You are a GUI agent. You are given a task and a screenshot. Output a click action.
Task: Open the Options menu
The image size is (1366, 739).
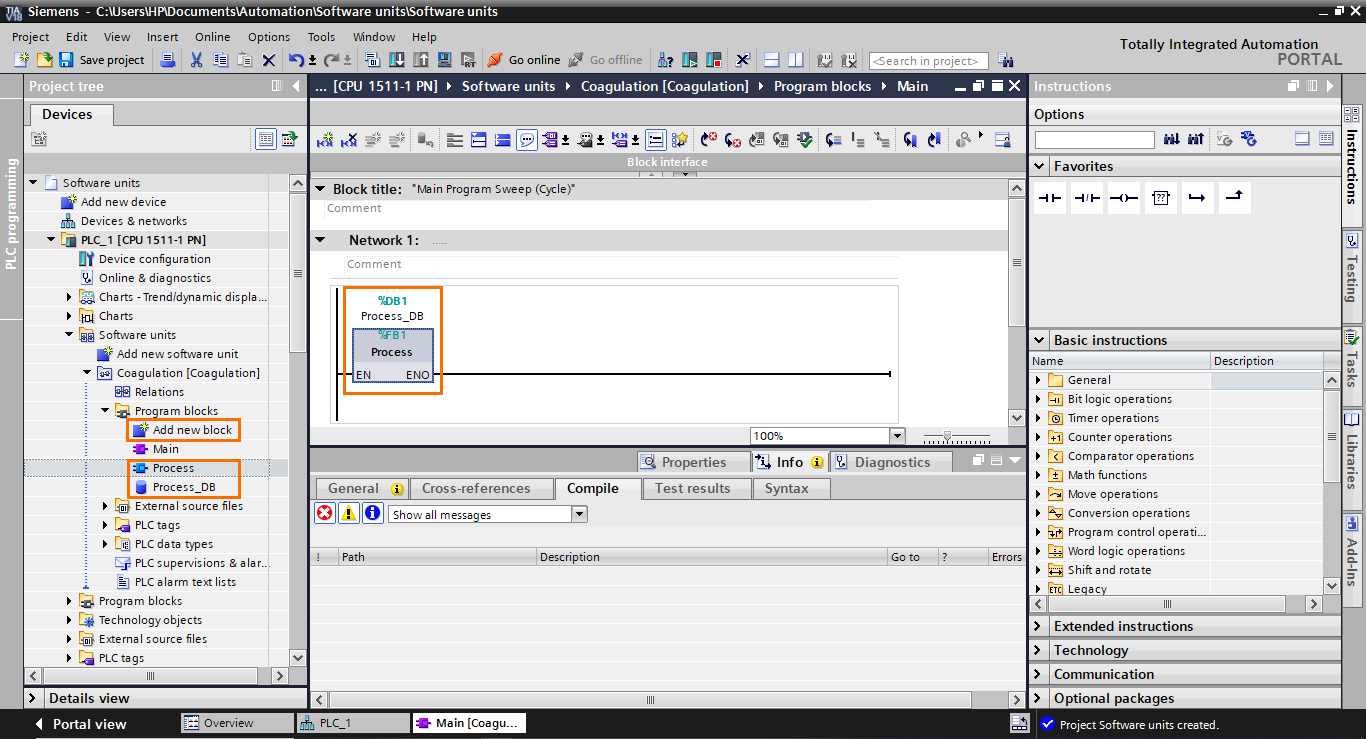pos(268,37)
